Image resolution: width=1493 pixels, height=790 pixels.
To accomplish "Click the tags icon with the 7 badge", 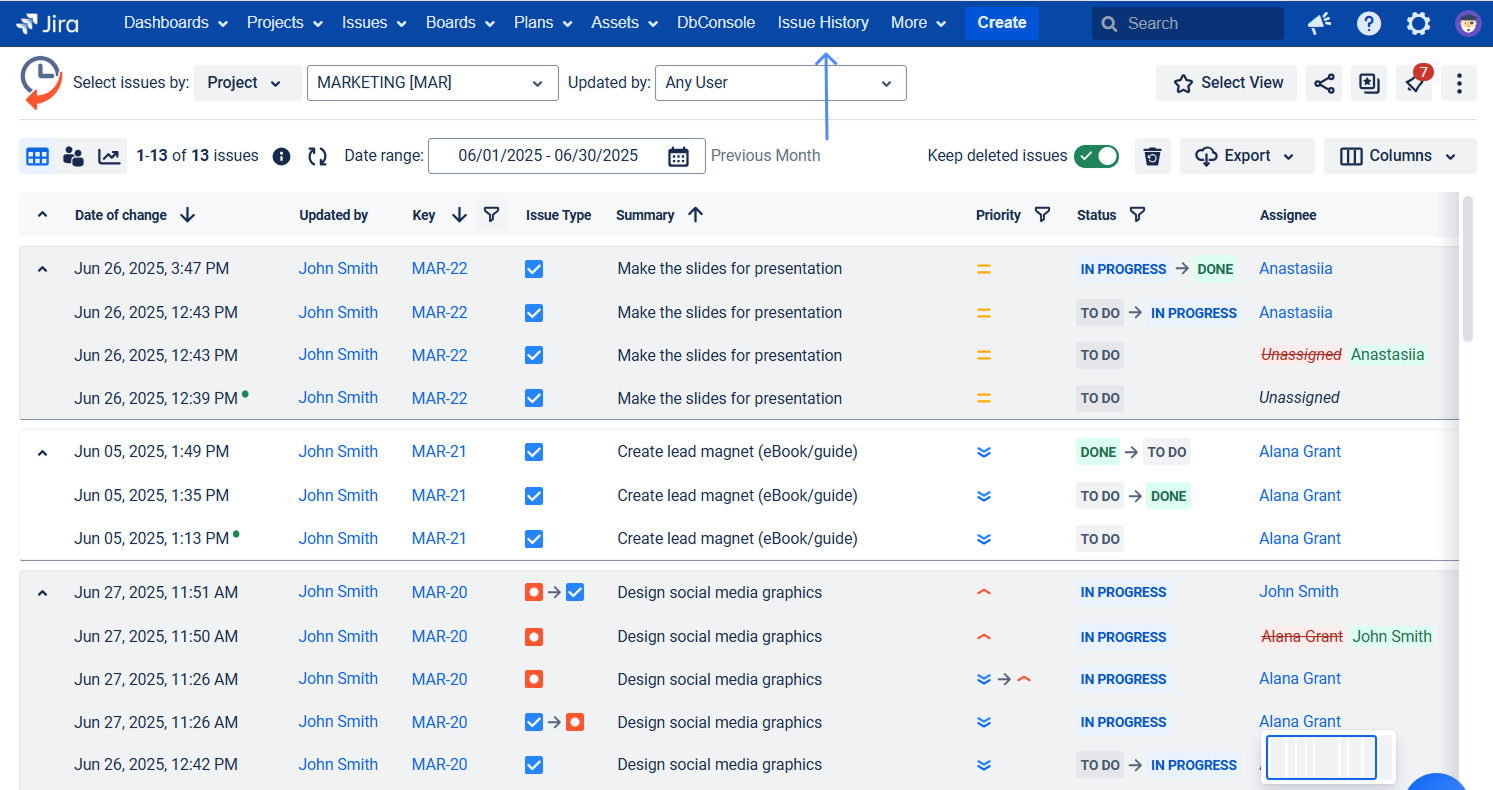I will (x=1414, y=83).
